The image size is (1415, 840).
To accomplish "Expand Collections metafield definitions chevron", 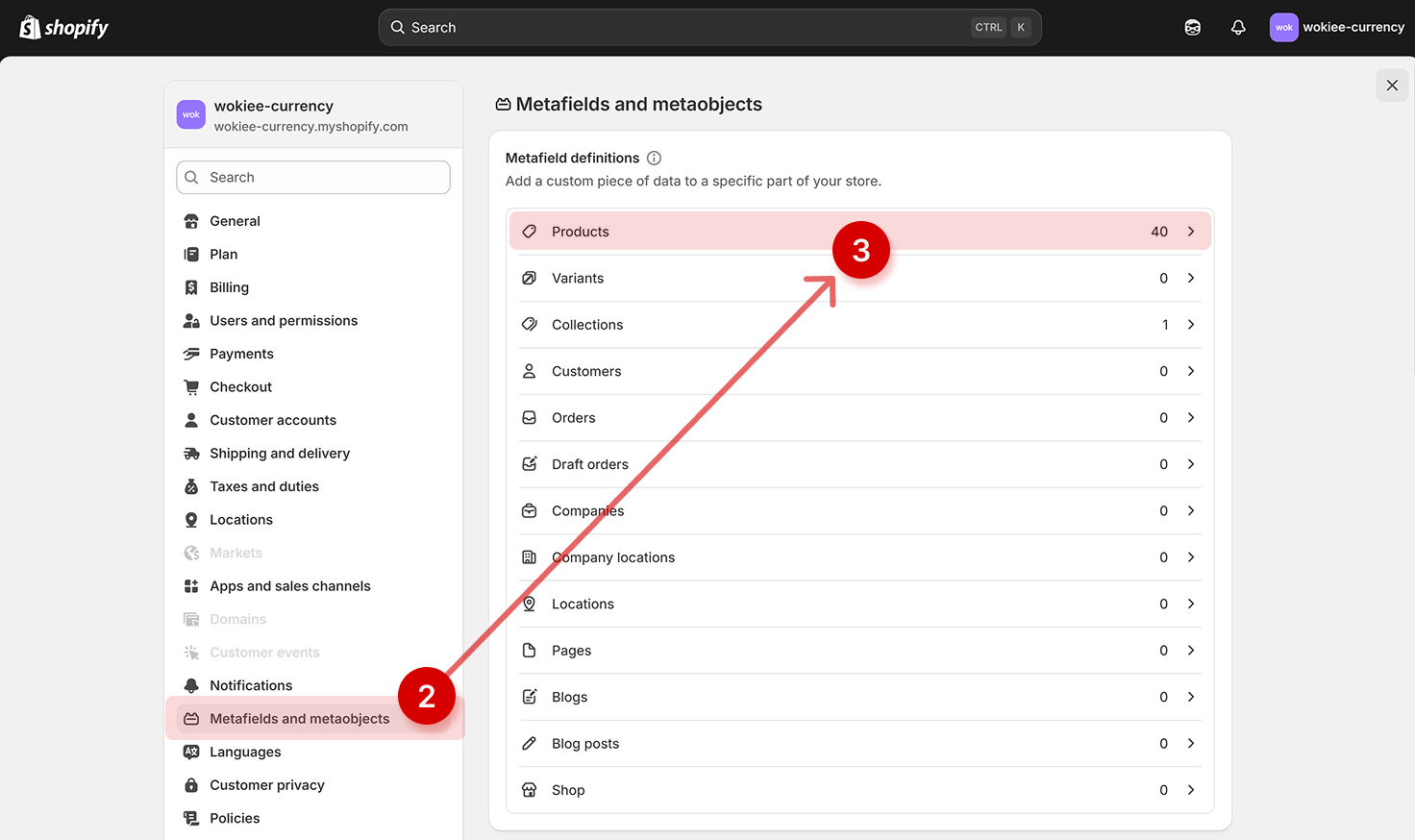I will tap(1191, 325).
